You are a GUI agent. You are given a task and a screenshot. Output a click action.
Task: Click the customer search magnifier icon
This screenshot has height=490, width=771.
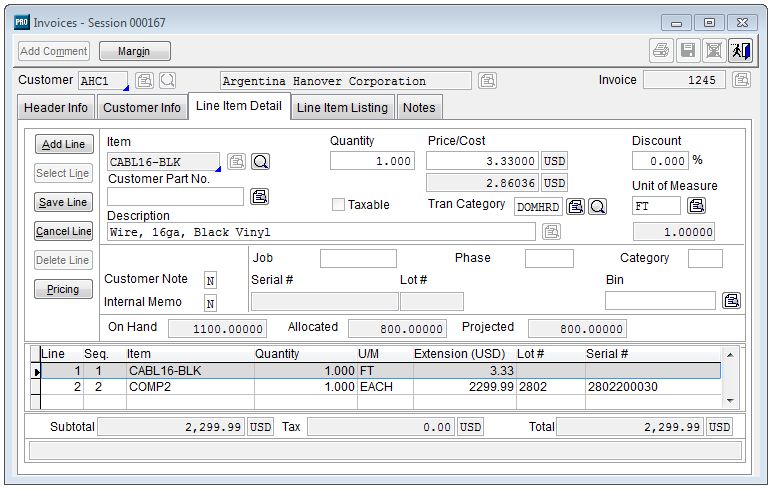pos(167,80)
